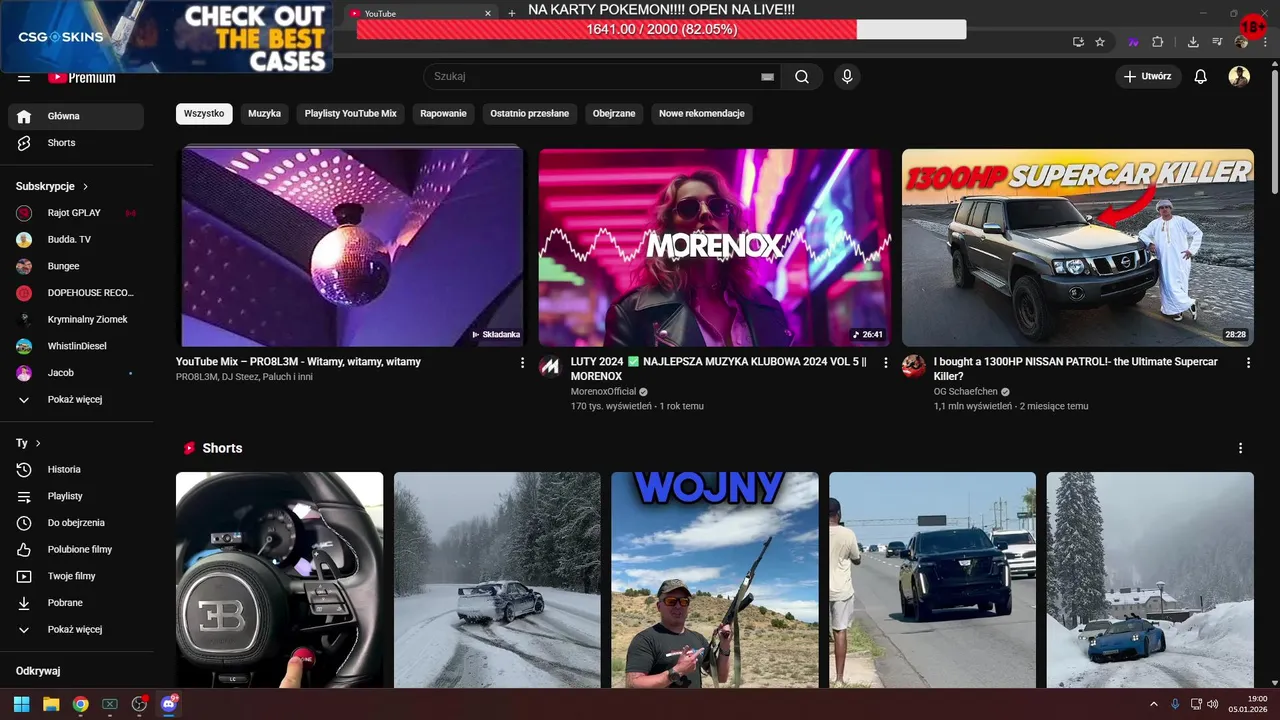Open the browser extensions puzzle icon
1280x720 pixels.
[x=1158, y=42]
